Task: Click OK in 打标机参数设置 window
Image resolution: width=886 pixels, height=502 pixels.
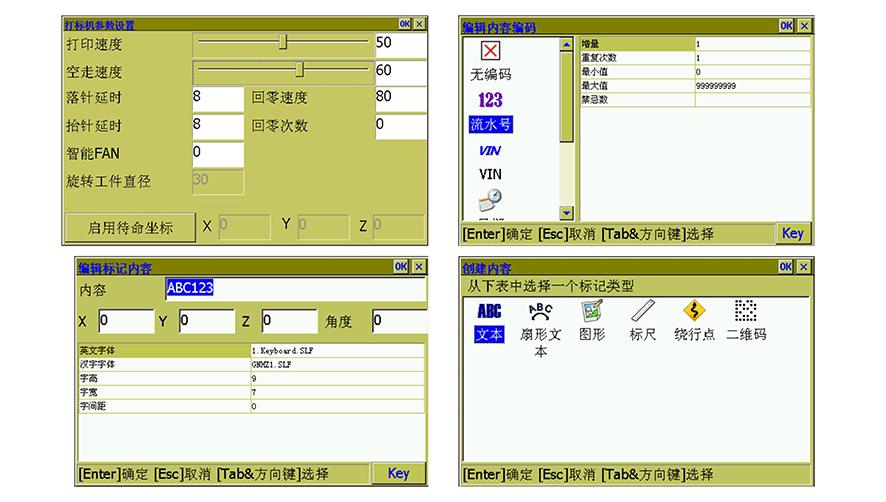Action: coord(405,24)
